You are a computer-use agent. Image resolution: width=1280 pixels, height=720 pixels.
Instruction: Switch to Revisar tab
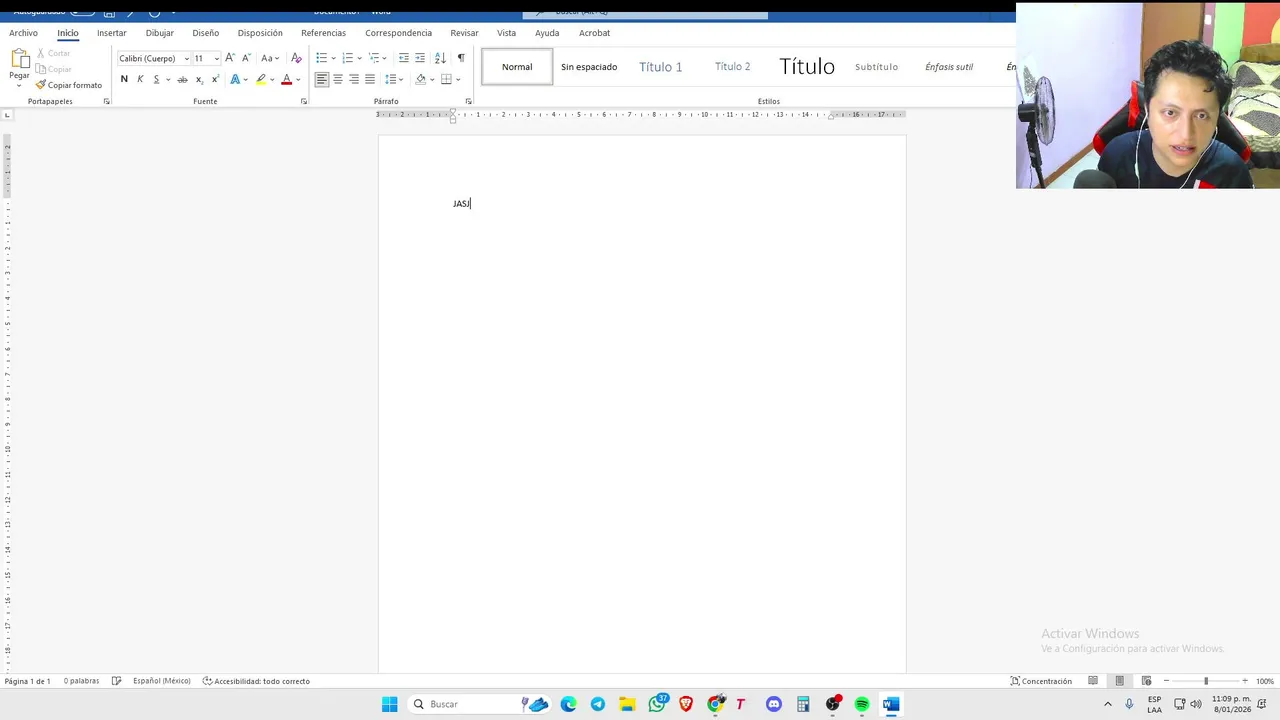click(464, 33)
